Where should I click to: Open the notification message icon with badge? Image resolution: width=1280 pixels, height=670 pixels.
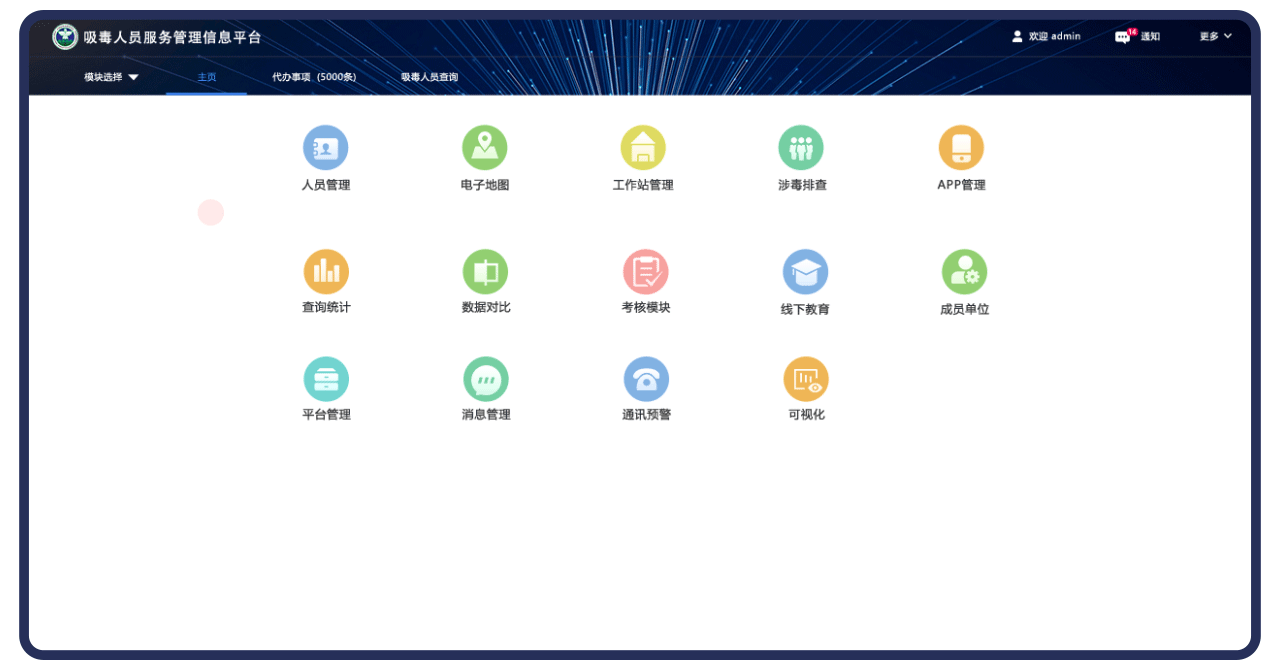(x=1124, y=36)
